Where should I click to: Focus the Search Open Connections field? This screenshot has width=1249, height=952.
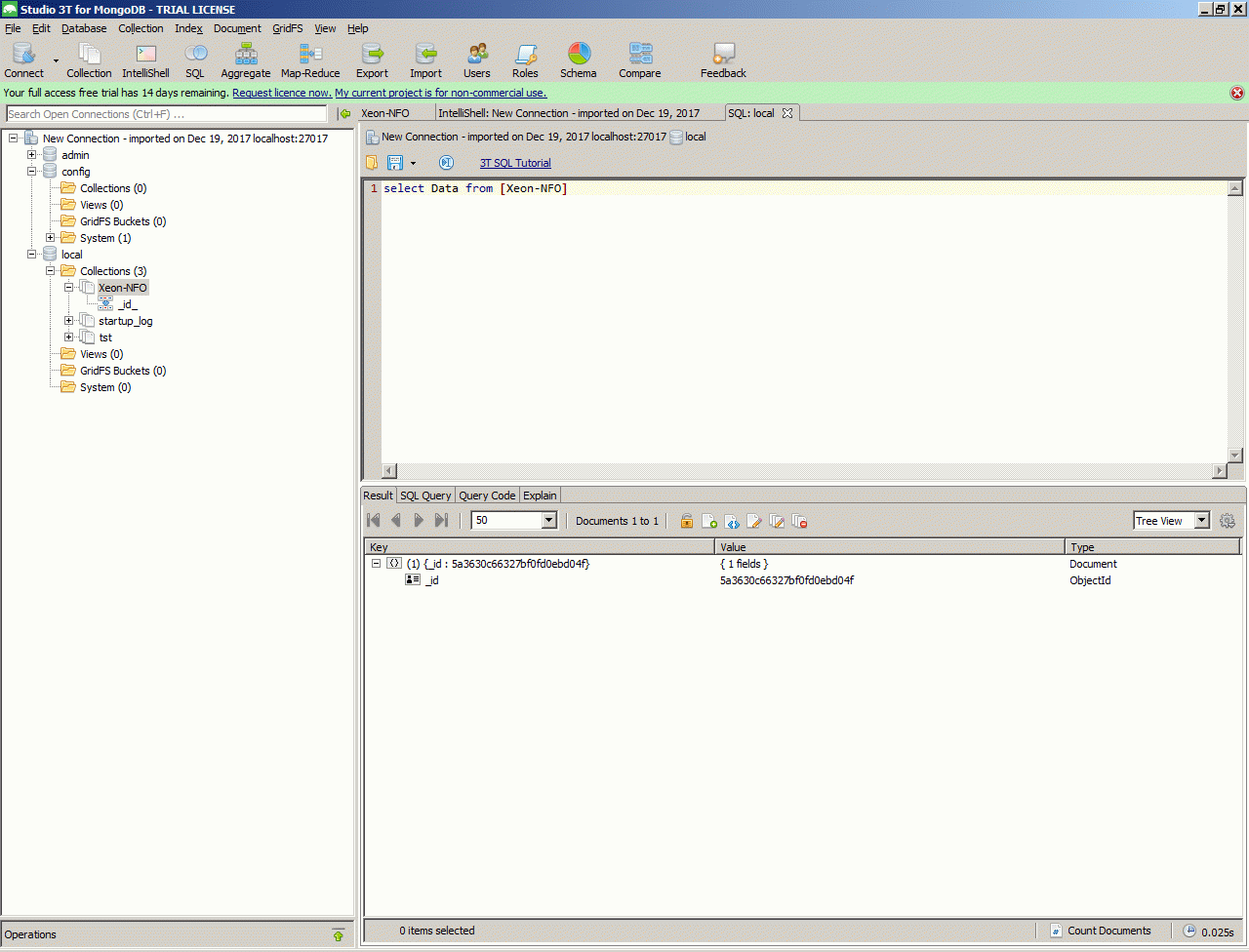click(x=166, y=114)
